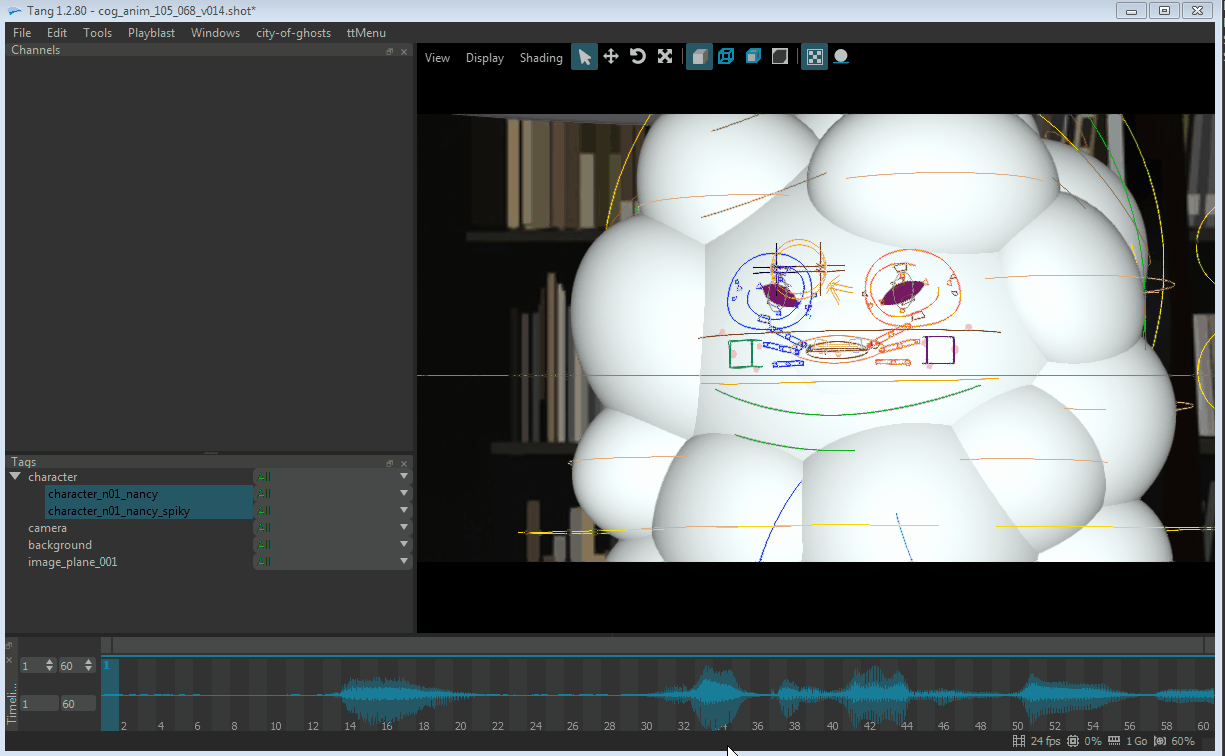1225x756 pixels.
Task: Activate the move tool in viewport toolbar
Action: point(611,57)
